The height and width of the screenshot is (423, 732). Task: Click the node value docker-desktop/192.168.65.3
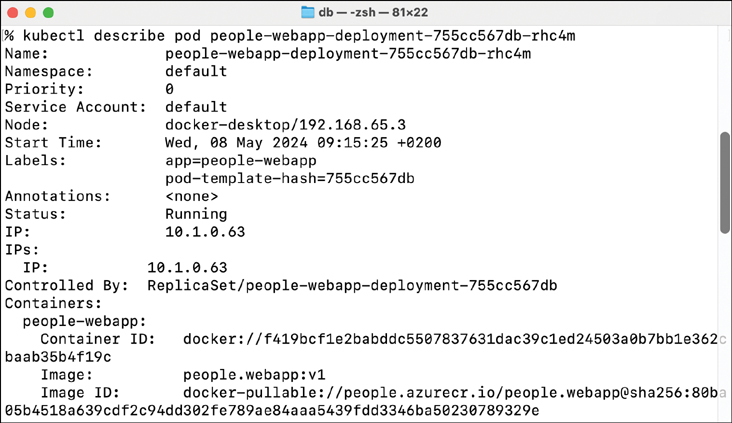(285, 125)
